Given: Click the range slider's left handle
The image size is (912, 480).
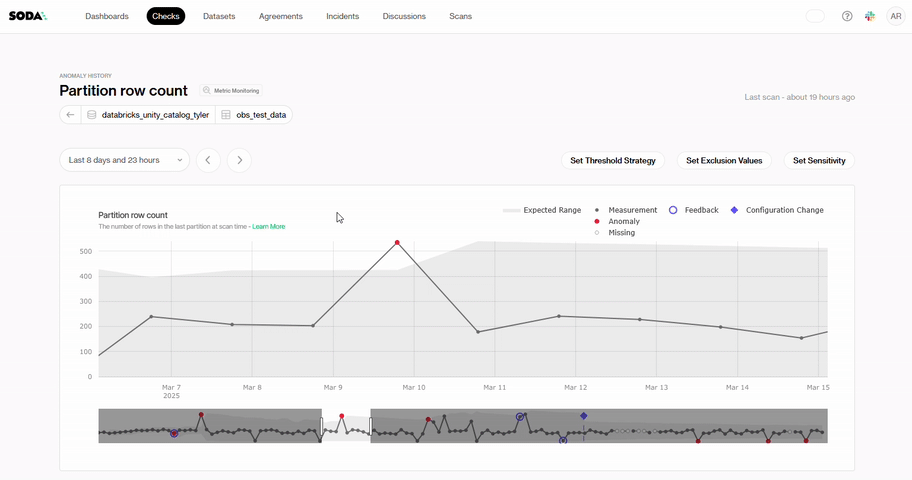Looking at the screenshot, I should (321, 426).
